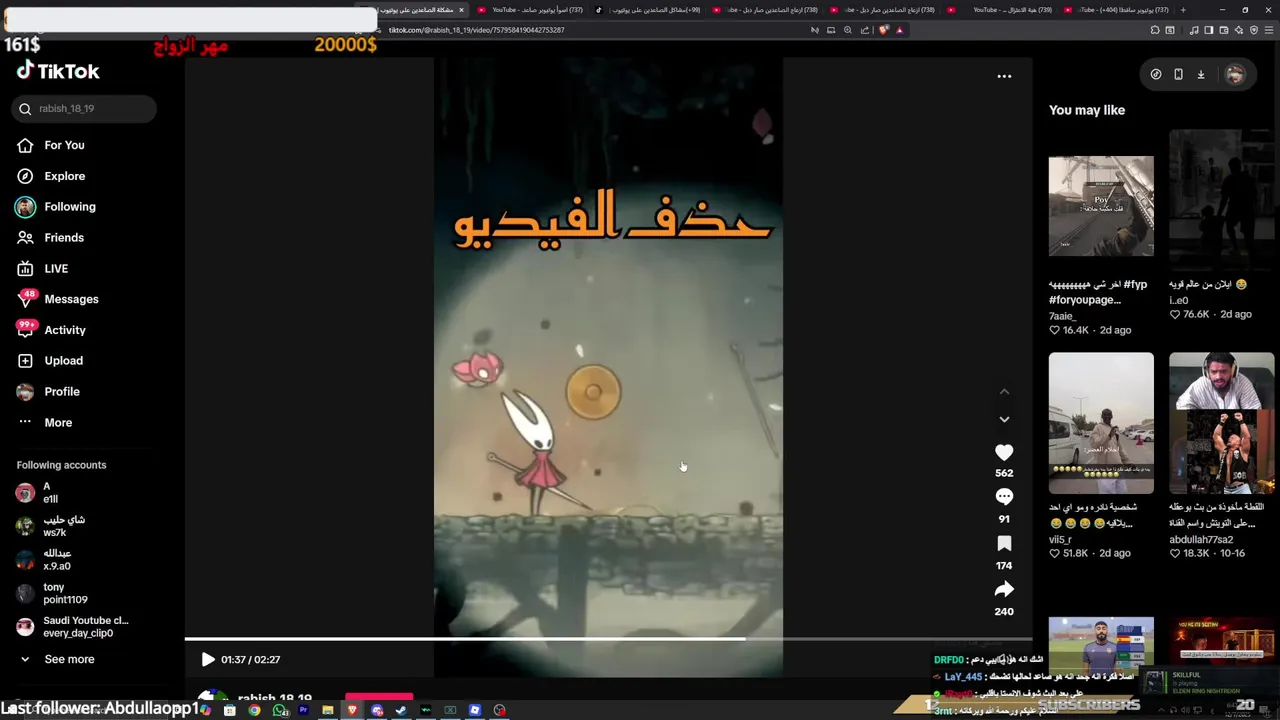Go to previous video arrow
1280x720 pixels.
coord(1004,392)
